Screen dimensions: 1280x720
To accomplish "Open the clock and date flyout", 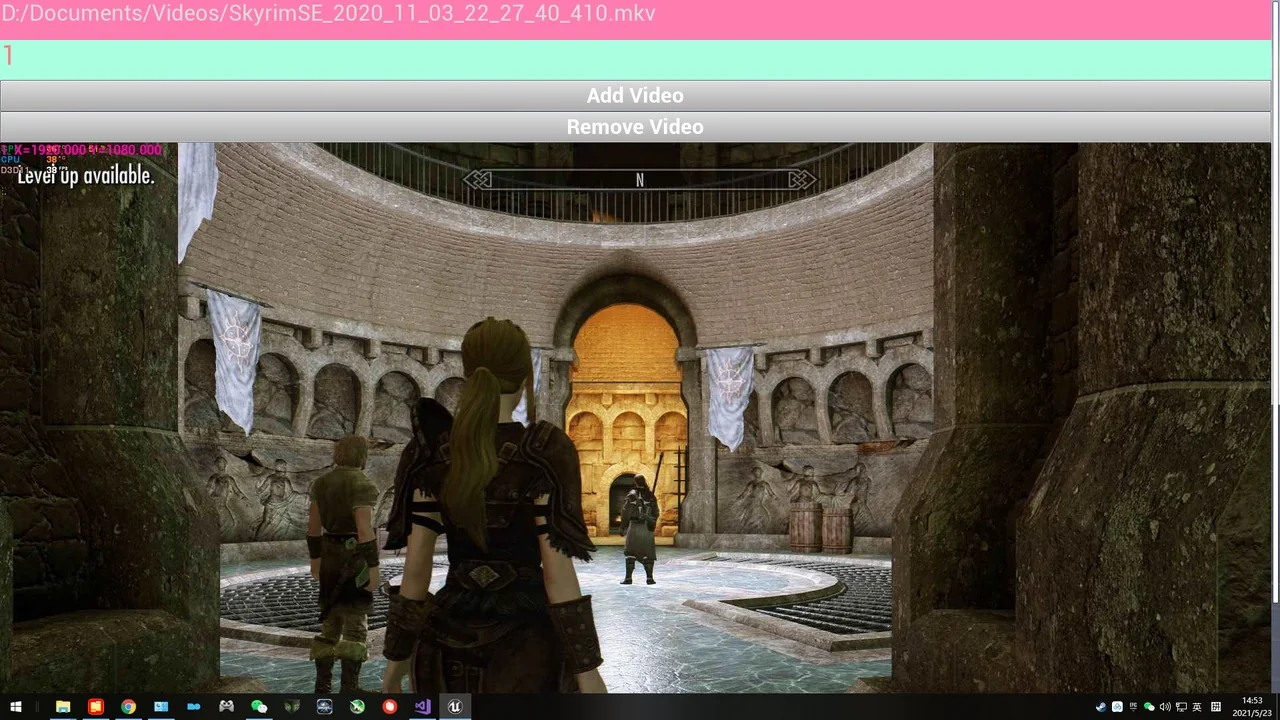I will click(x=1252, y=707).
